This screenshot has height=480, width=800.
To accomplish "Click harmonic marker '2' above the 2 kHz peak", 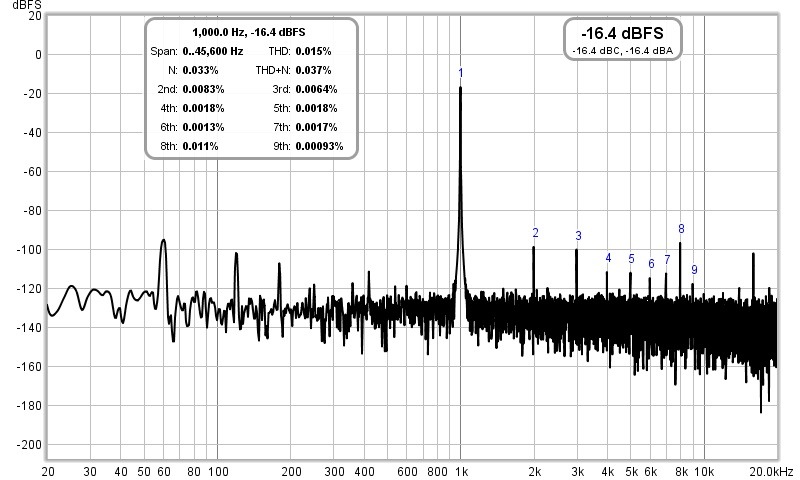I will [535, 233].
